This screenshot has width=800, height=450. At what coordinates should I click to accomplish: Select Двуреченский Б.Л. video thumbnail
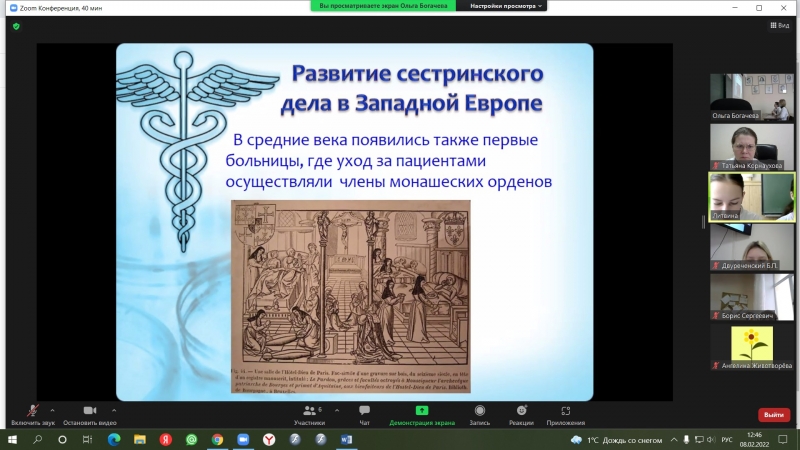pyautogui.click(x=752, y=247)
